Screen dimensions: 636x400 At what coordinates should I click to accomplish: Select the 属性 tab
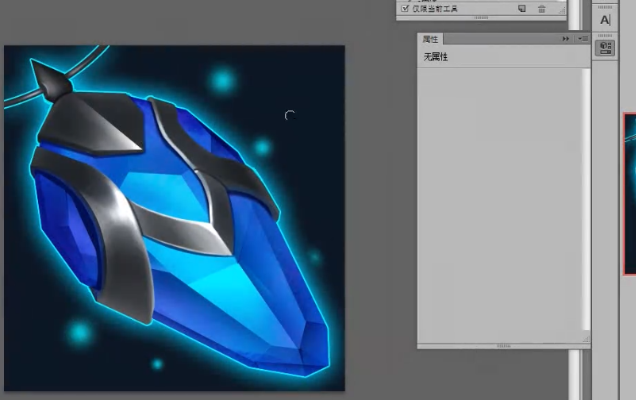click(431, 39)
